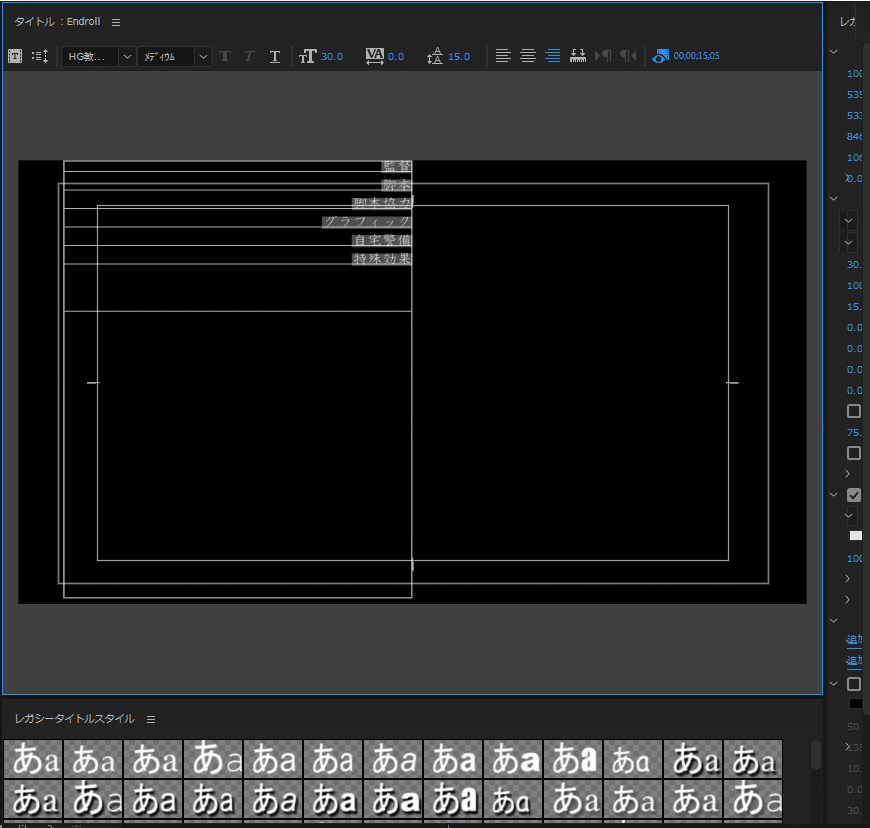This screenshot has width=870, height=828.
Task: Click the white fill color swatch
Action: click(855, 536)
